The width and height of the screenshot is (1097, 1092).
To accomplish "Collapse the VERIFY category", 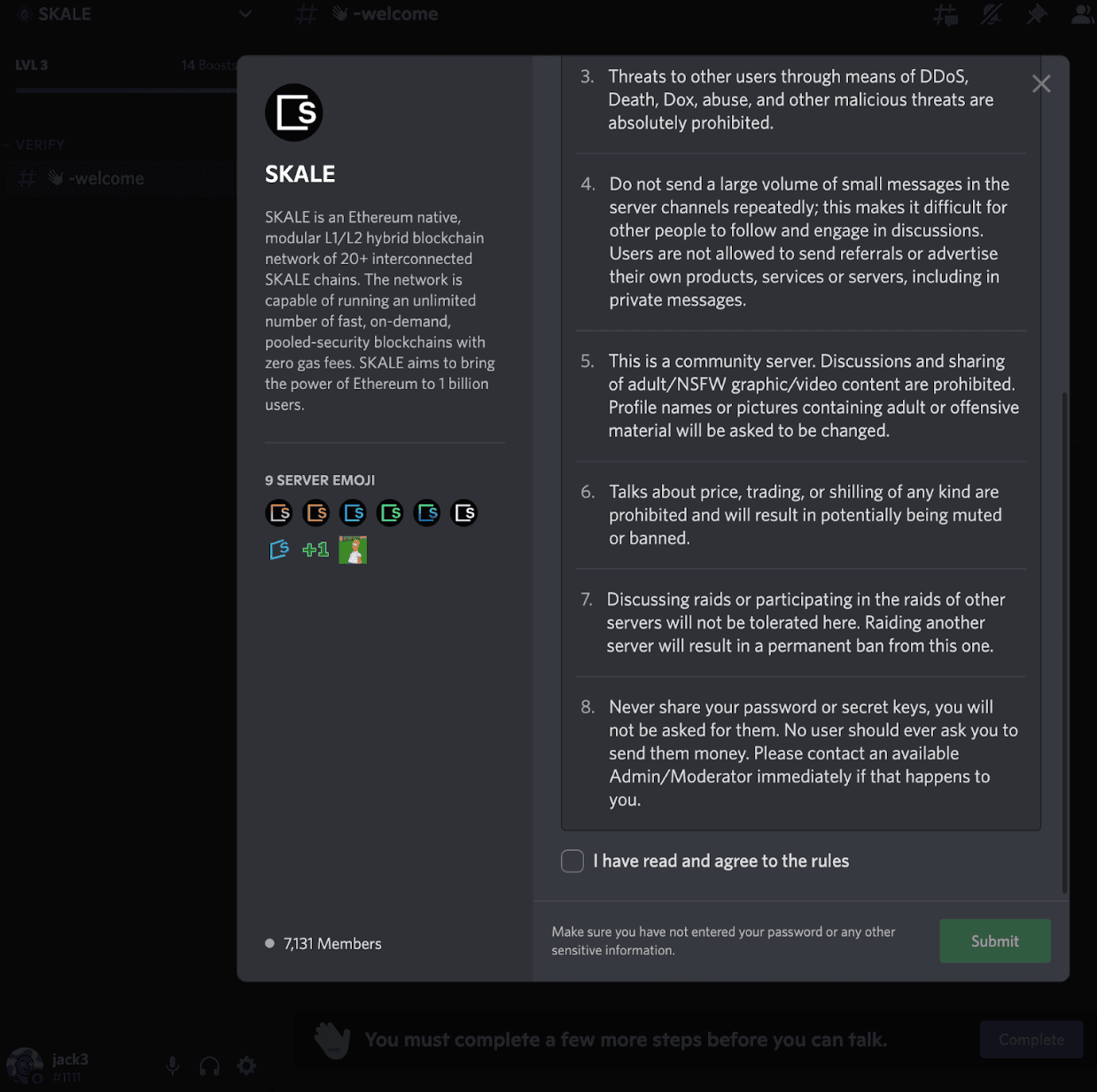I will (35, 144).
